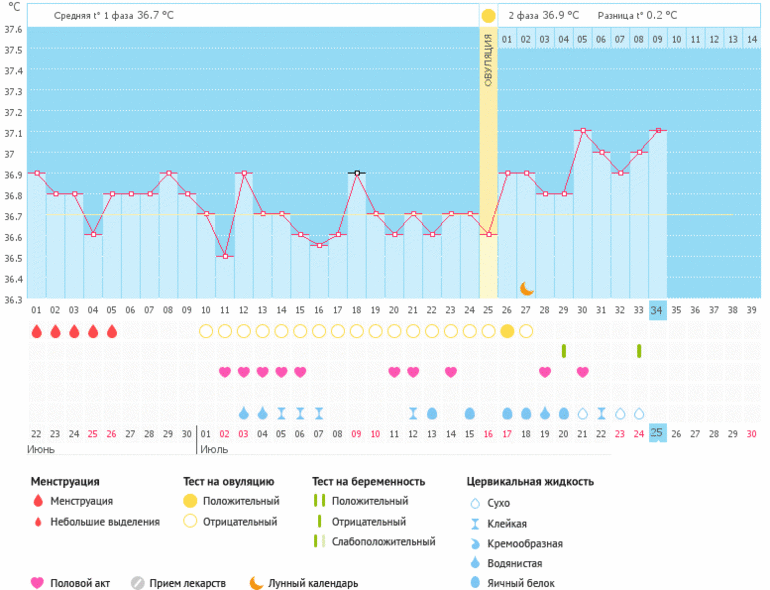Click the cervical fluid icon on cycle day 24
Screen dimensions: 770x590
469,413
